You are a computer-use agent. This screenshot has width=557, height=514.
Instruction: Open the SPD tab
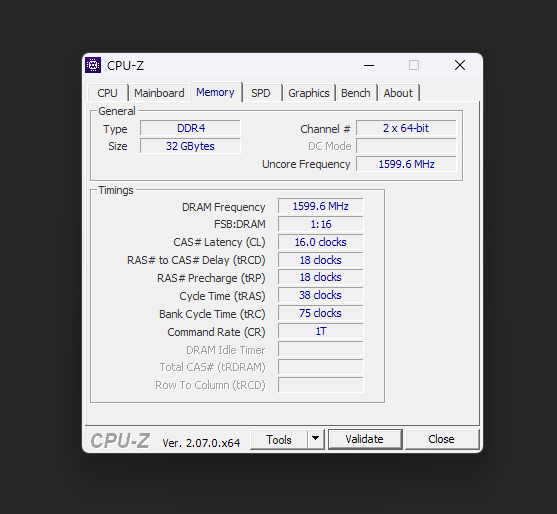261,93
